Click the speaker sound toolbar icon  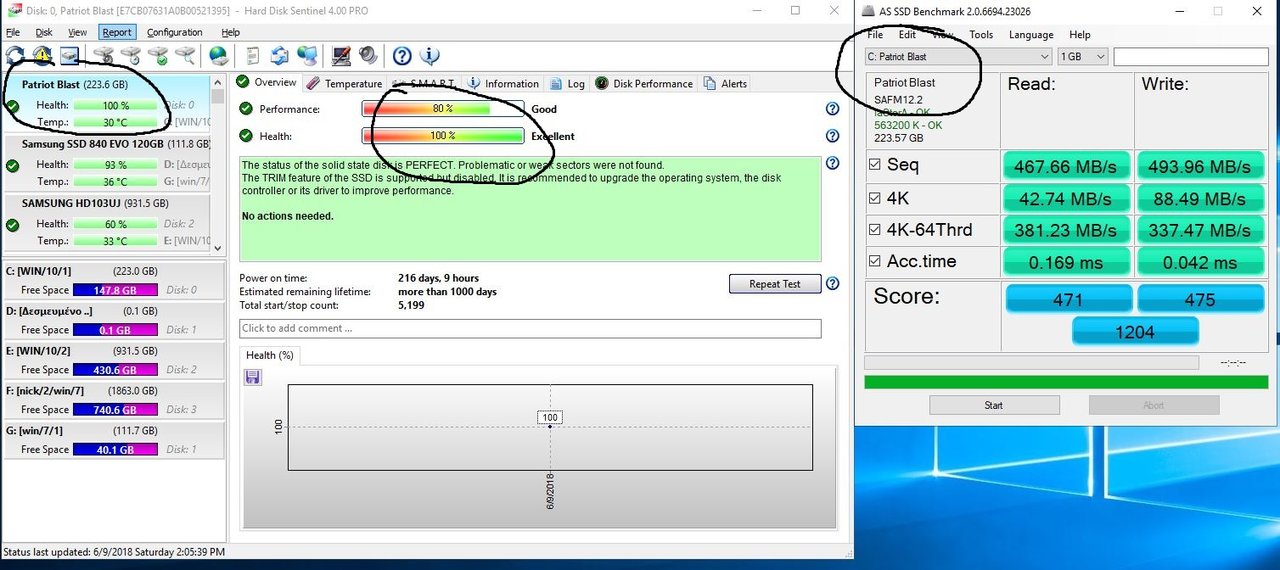click(x=368, y=56)
